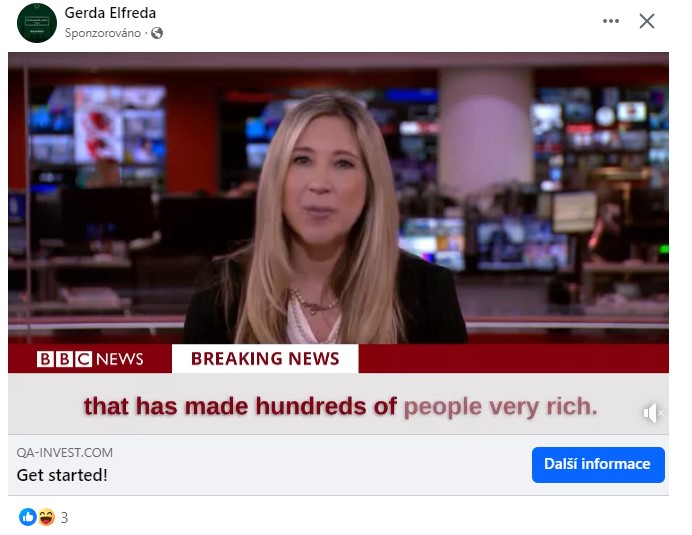Click the red lower-third bar right of BREAKING NEWS
692x535 pixels.
[x=513, y=358]
